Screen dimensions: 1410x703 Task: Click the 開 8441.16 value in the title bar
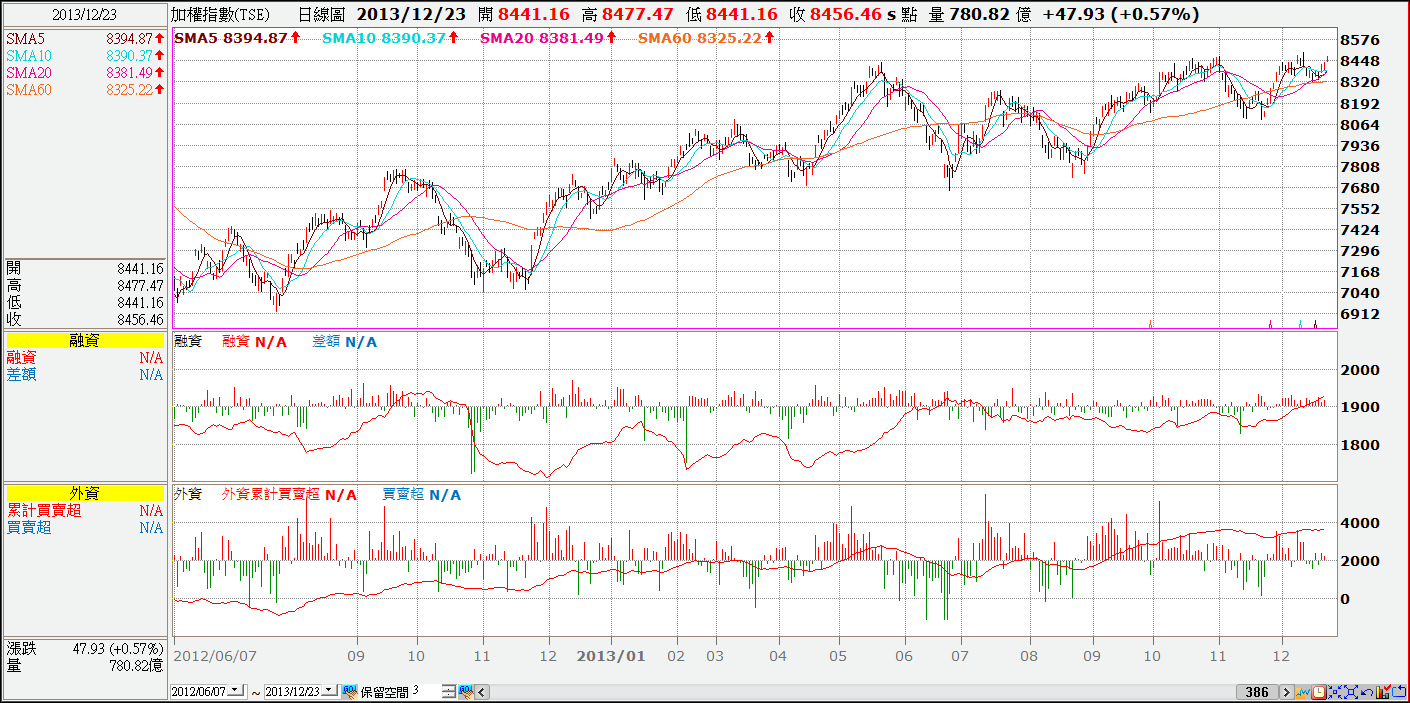point(524,15)
